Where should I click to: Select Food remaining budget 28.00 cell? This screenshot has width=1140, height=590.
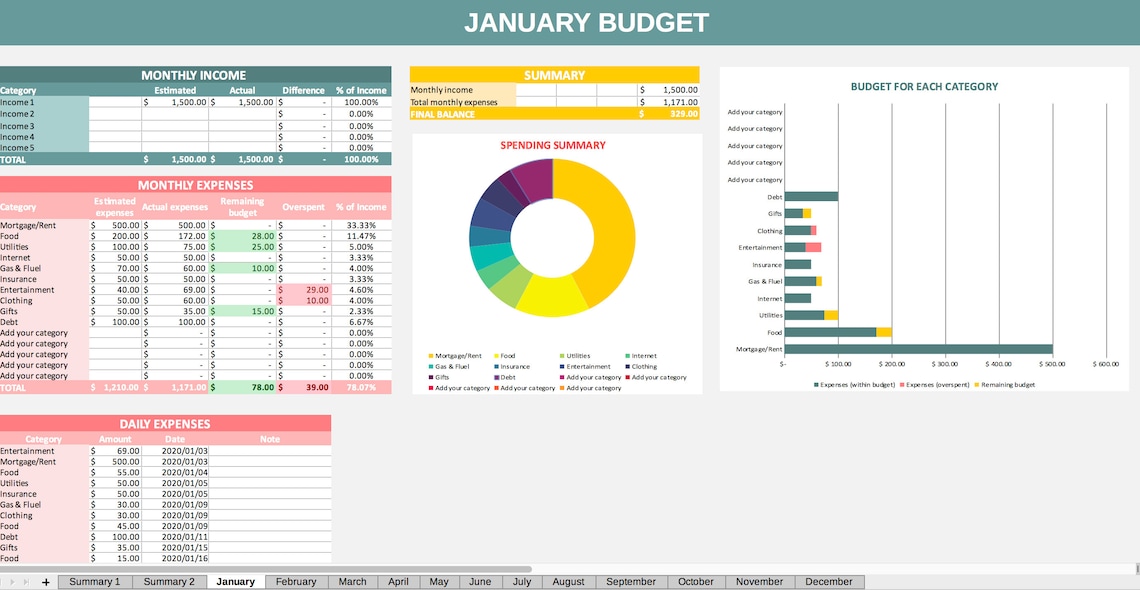pos(242,236)
